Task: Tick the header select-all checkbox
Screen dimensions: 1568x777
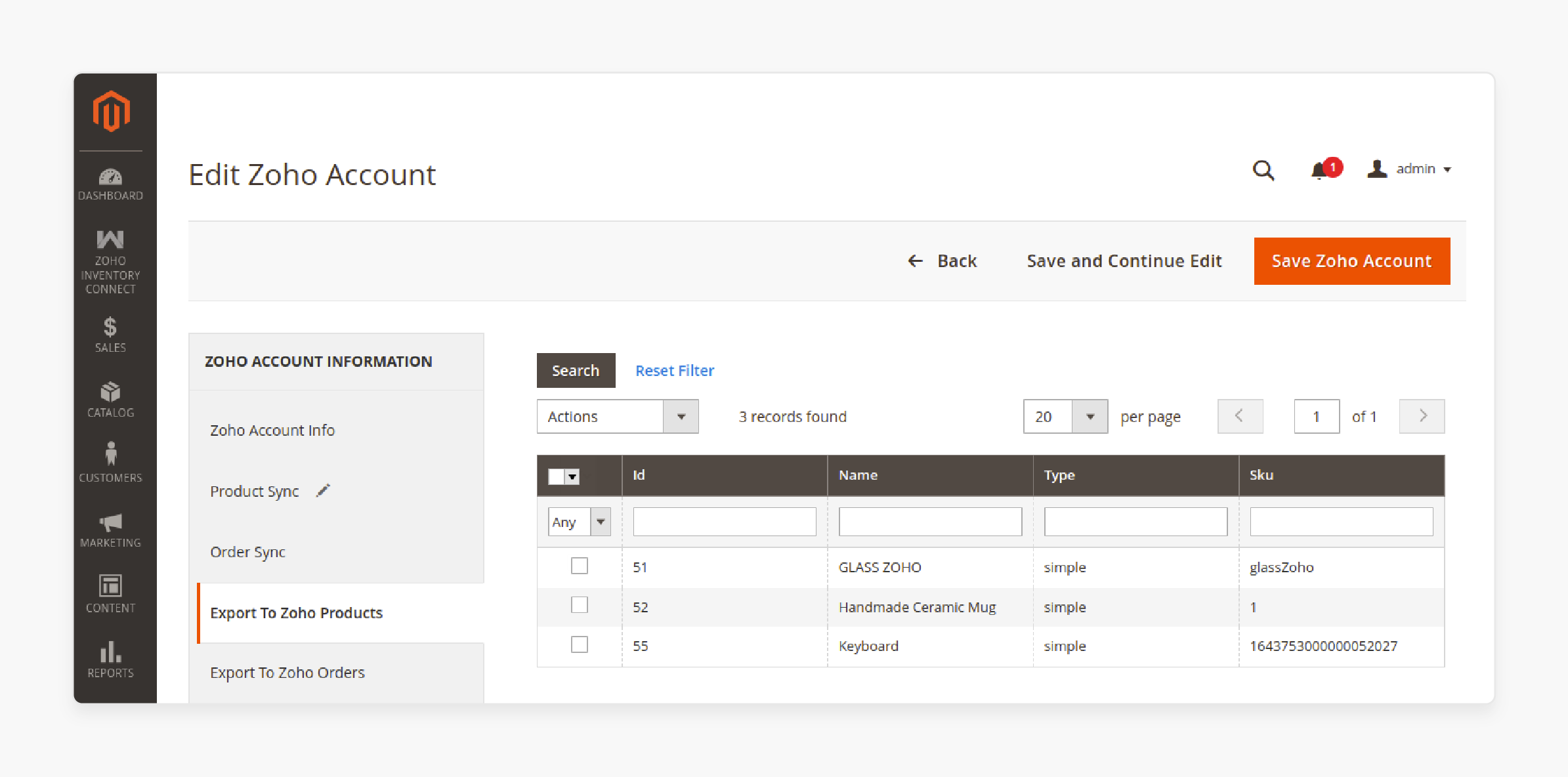Action: (557, 476)
